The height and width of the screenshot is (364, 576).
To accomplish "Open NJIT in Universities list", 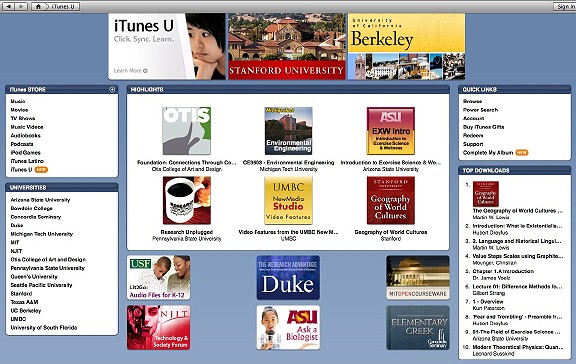I will coord(16,251).
